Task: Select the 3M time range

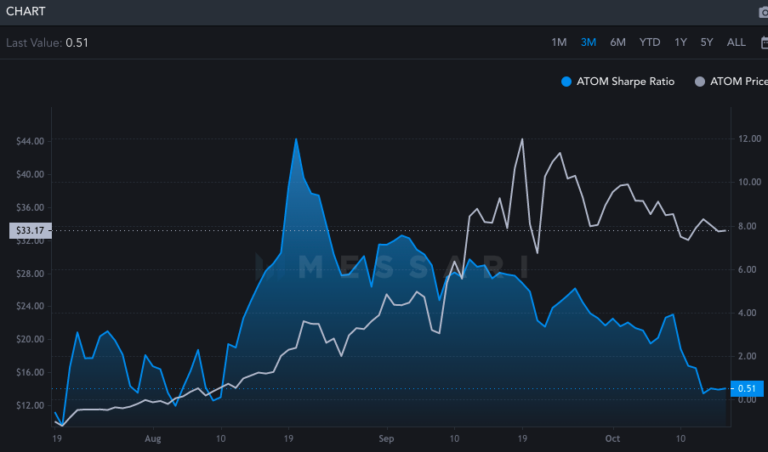Action: pyautogui.click(x=588, y=42)
